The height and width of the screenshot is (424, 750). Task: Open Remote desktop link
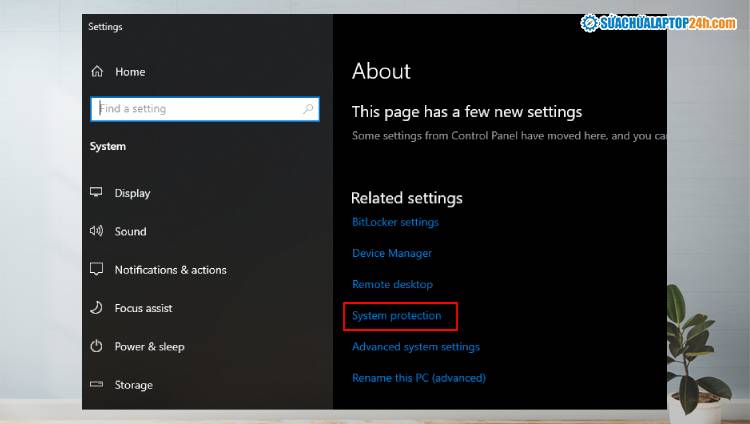[392, 284]
